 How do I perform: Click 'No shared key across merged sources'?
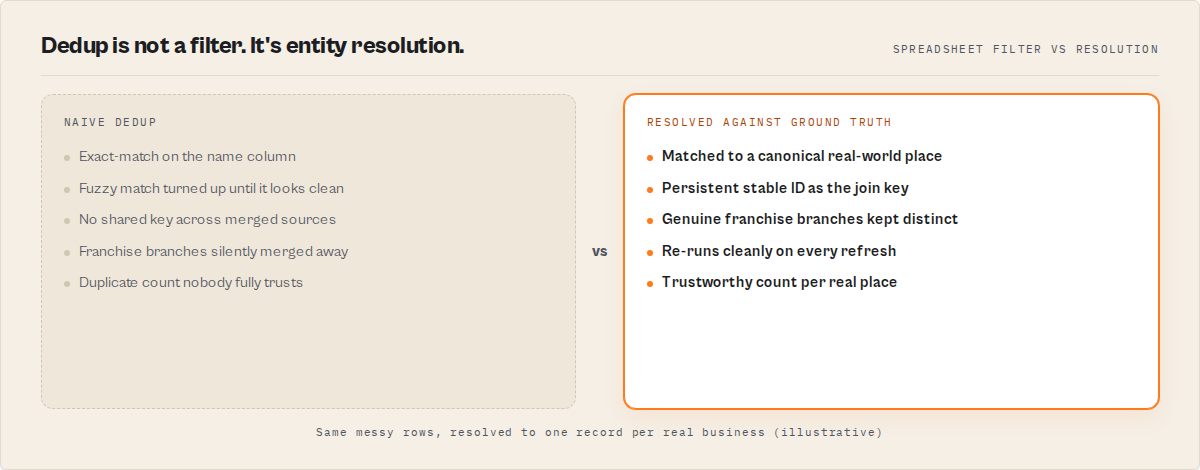pos(207,219)
